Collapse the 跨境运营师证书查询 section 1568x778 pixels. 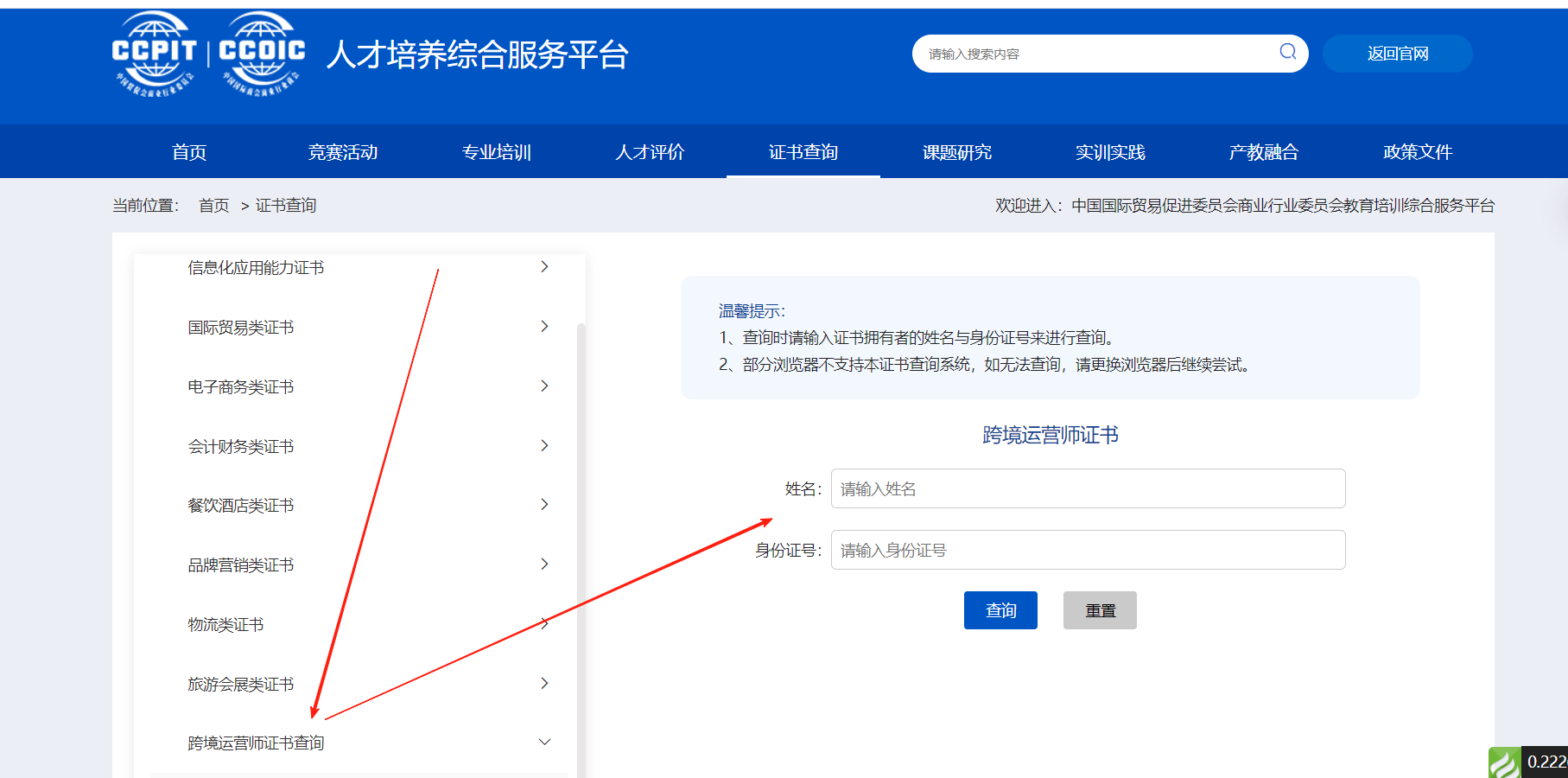[544, 743]
